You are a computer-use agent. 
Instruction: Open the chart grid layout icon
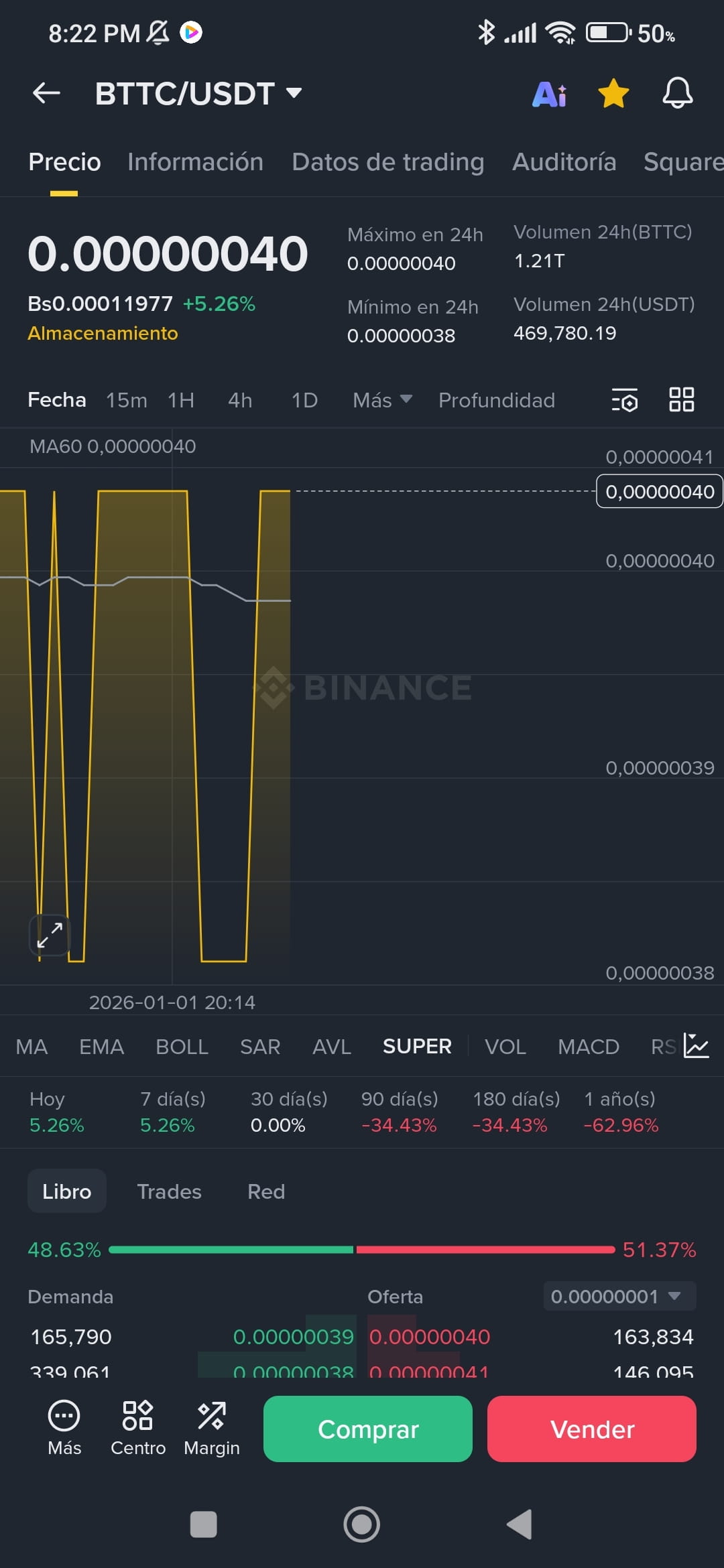(x=682, y=399)
